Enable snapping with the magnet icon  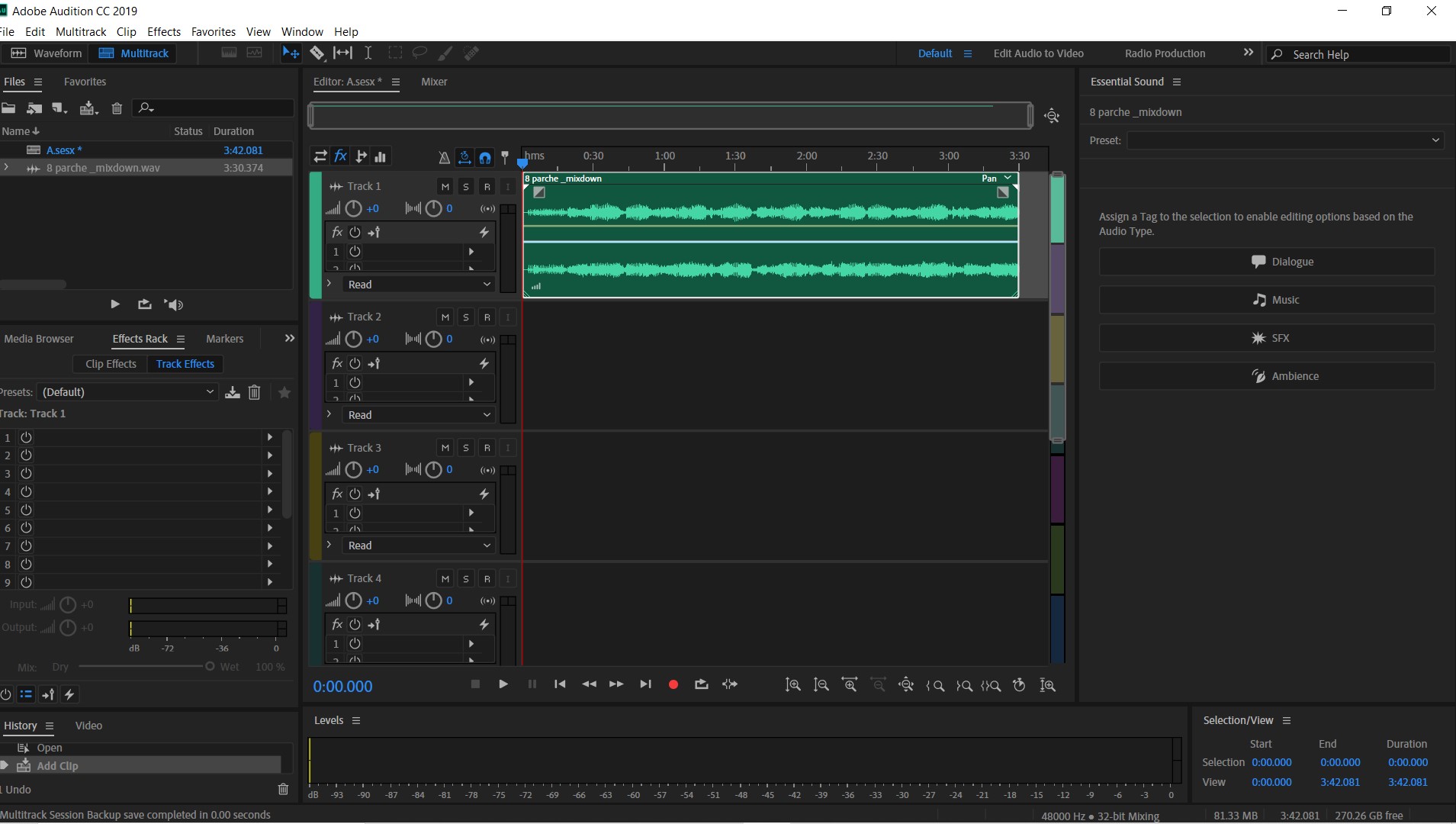tap(486, 158)
